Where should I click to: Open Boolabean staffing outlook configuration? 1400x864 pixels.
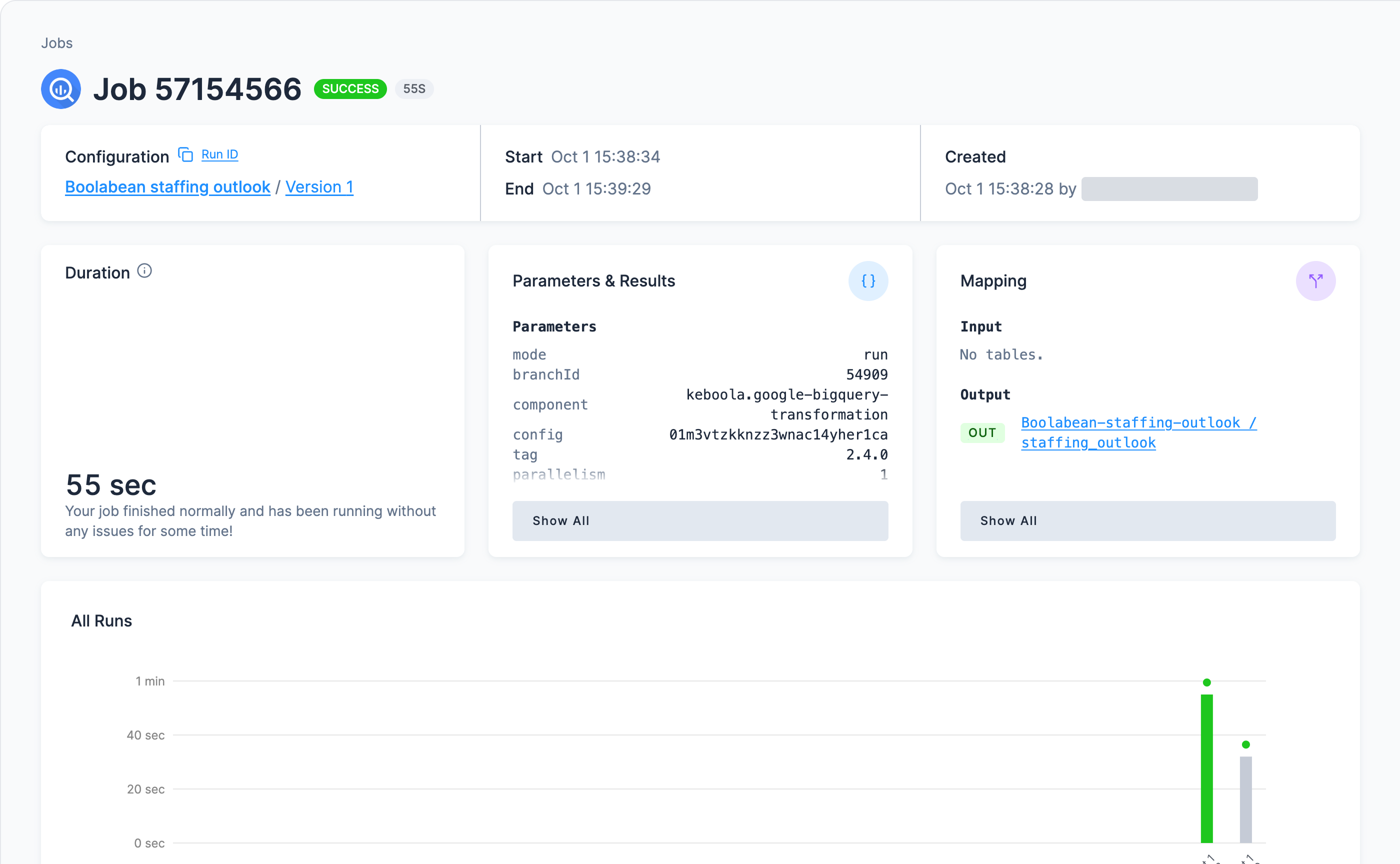coord(167,187)
